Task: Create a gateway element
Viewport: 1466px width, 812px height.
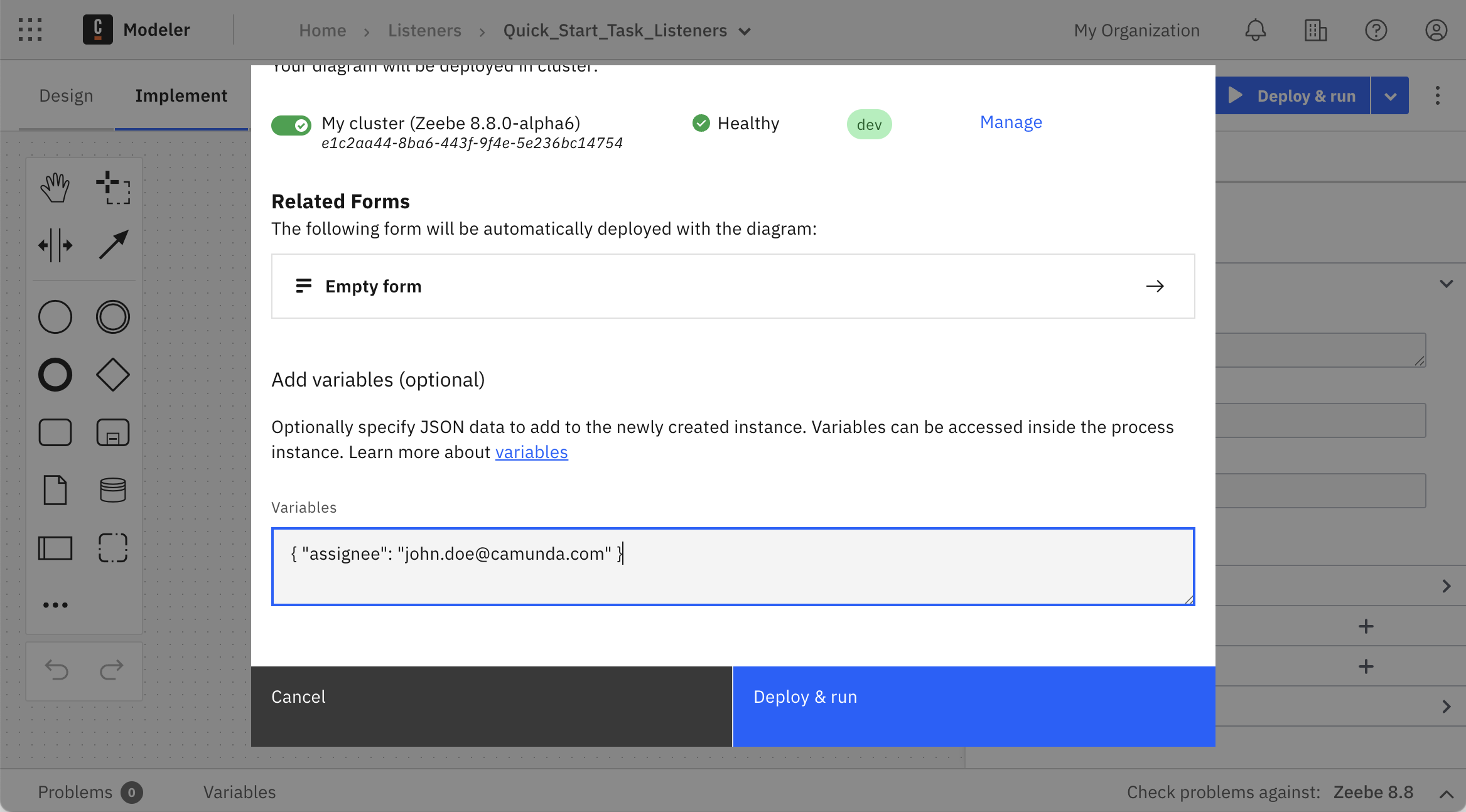Action: [x=113, y=375]
